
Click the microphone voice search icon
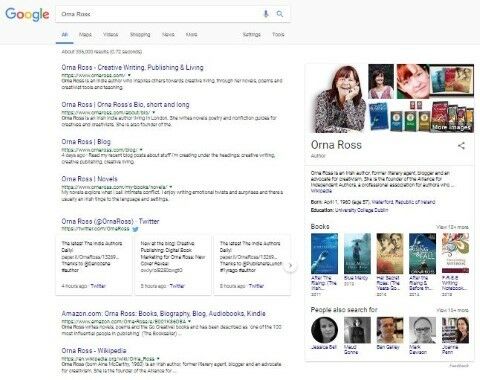tap(266, 14)
